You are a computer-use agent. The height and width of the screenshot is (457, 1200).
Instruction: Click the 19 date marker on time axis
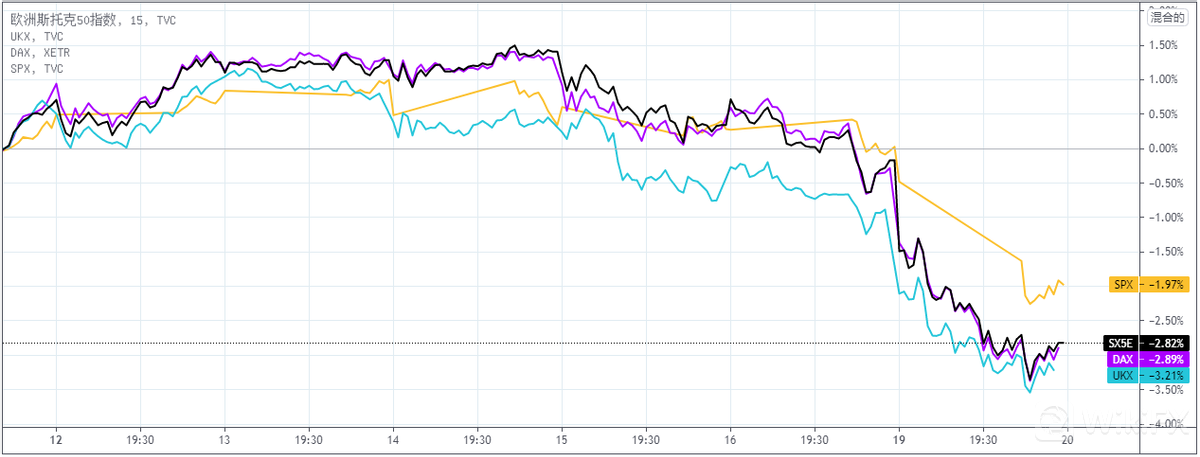[900, 439]
